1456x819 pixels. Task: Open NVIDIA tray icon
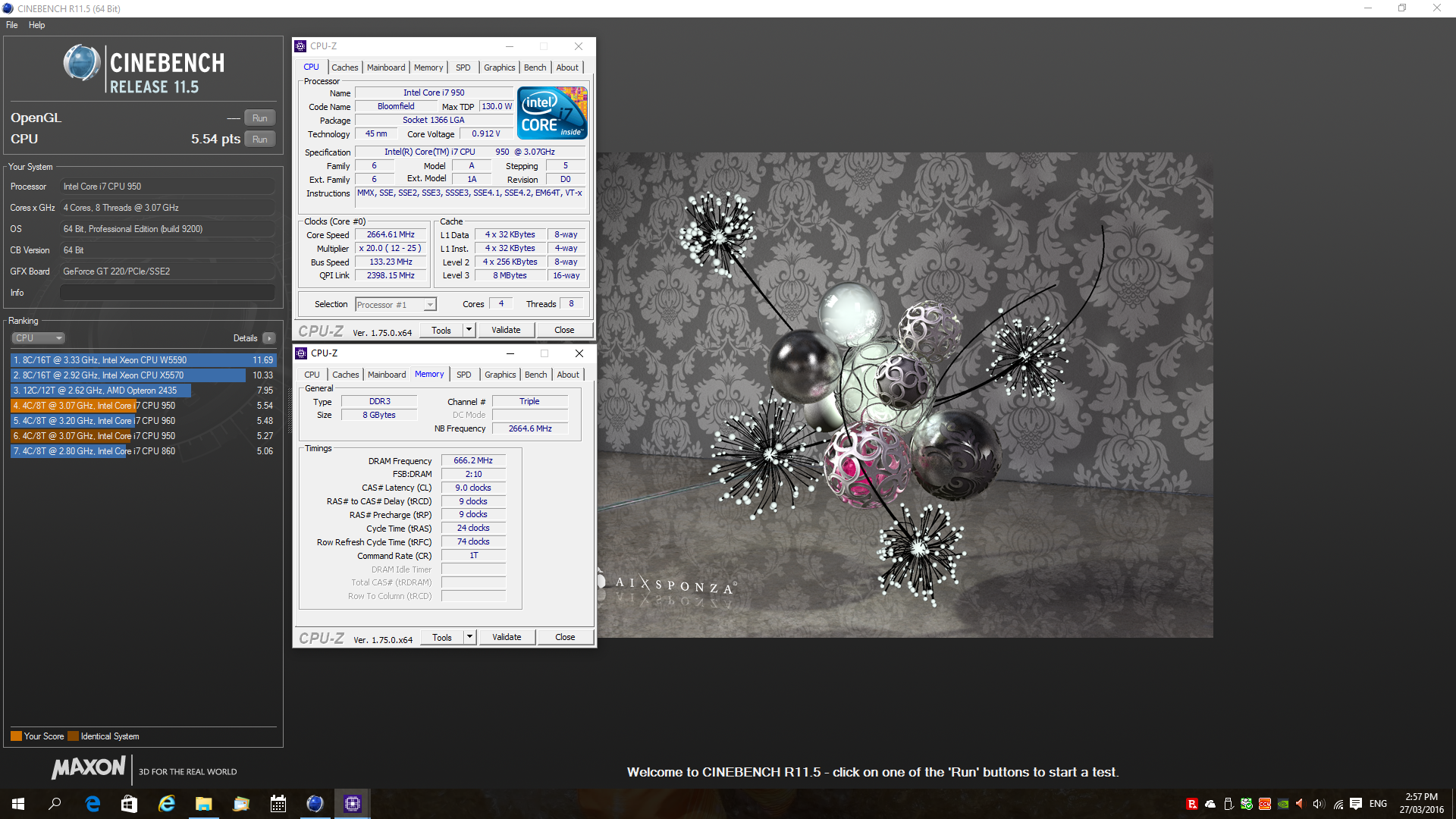(1283, 804)
